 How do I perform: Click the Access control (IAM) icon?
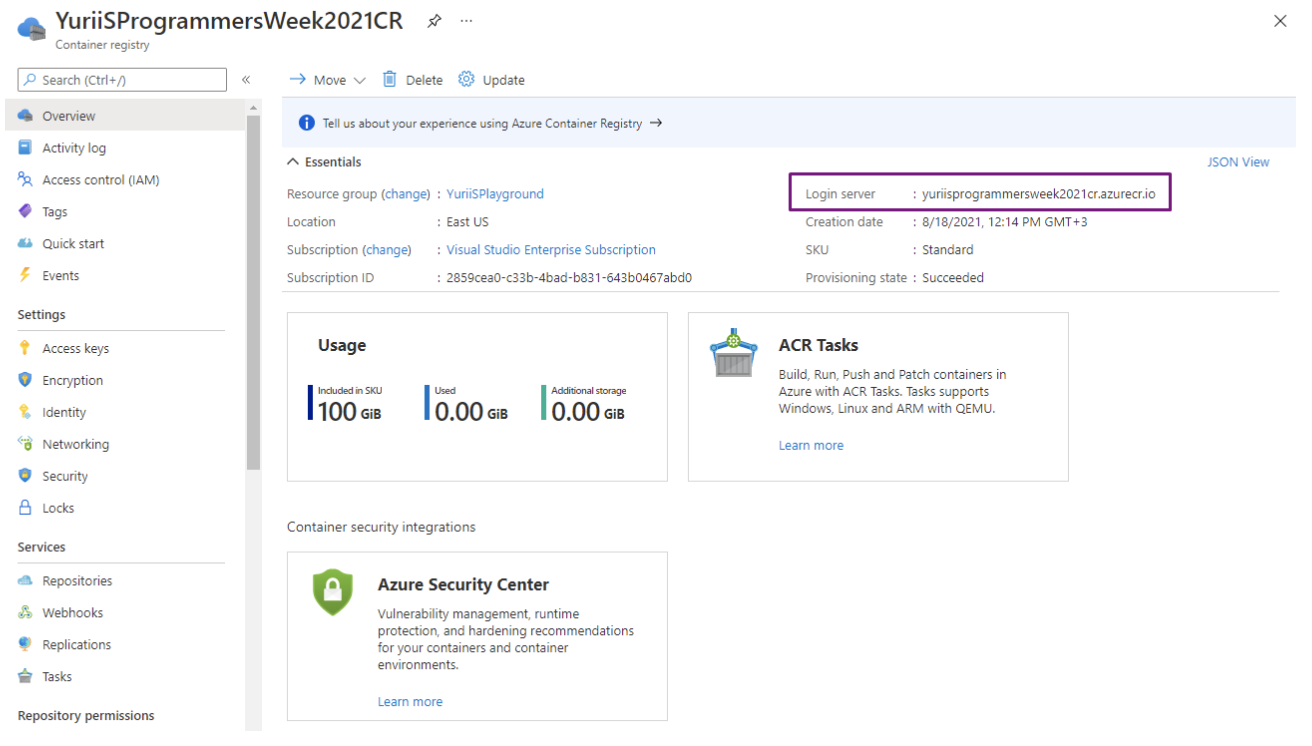tap(25, 180)
